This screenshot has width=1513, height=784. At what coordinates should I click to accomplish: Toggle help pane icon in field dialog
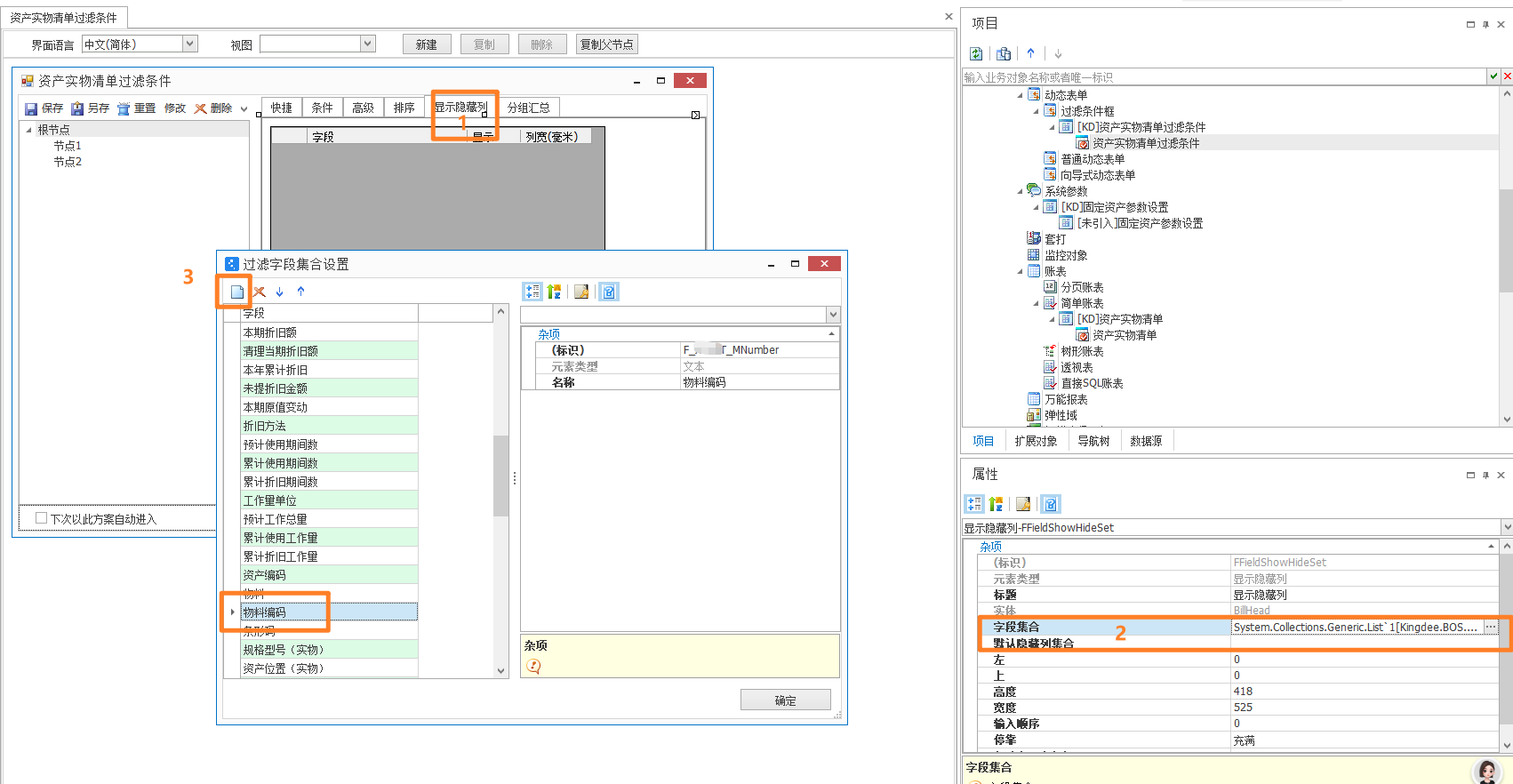(609, 292)
